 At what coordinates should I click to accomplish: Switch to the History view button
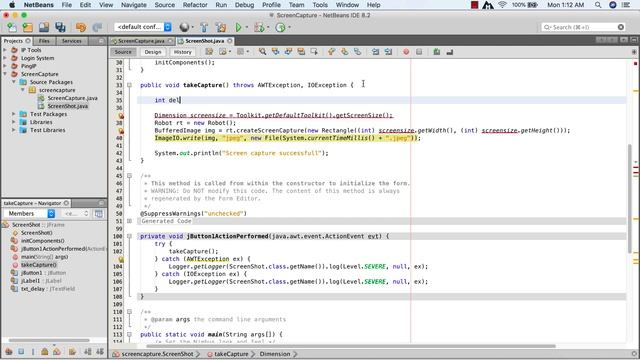coord(182,52)
